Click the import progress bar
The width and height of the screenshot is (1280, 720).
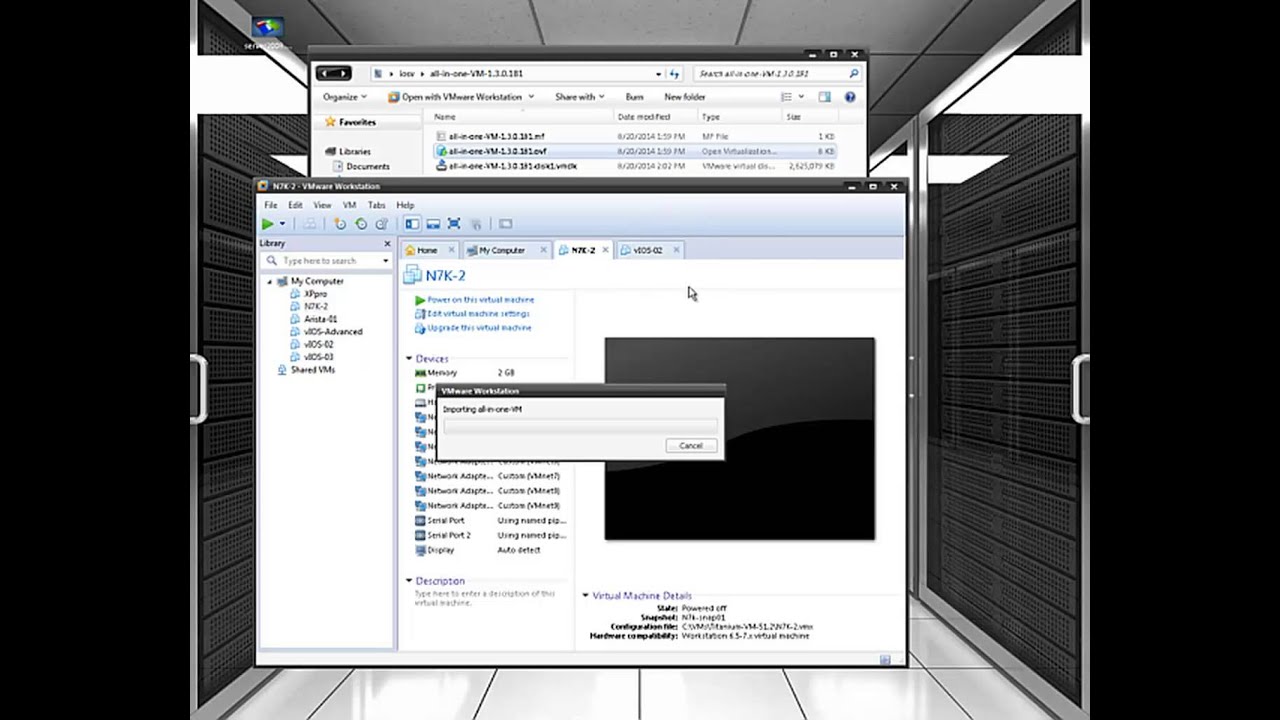click(580, 426)
